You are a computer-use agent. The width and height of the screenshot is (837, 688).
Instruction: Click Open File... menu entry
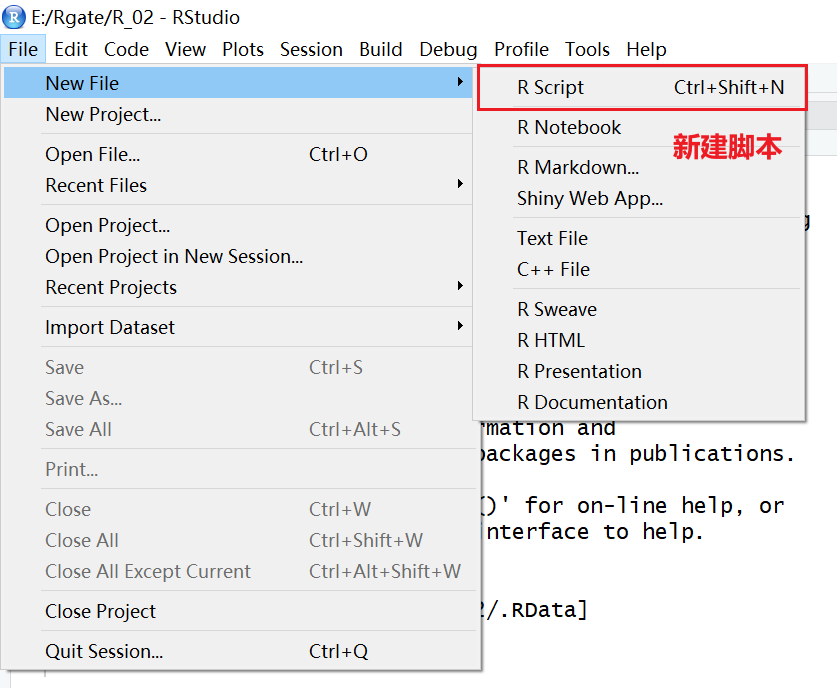[x=92, y=154]
